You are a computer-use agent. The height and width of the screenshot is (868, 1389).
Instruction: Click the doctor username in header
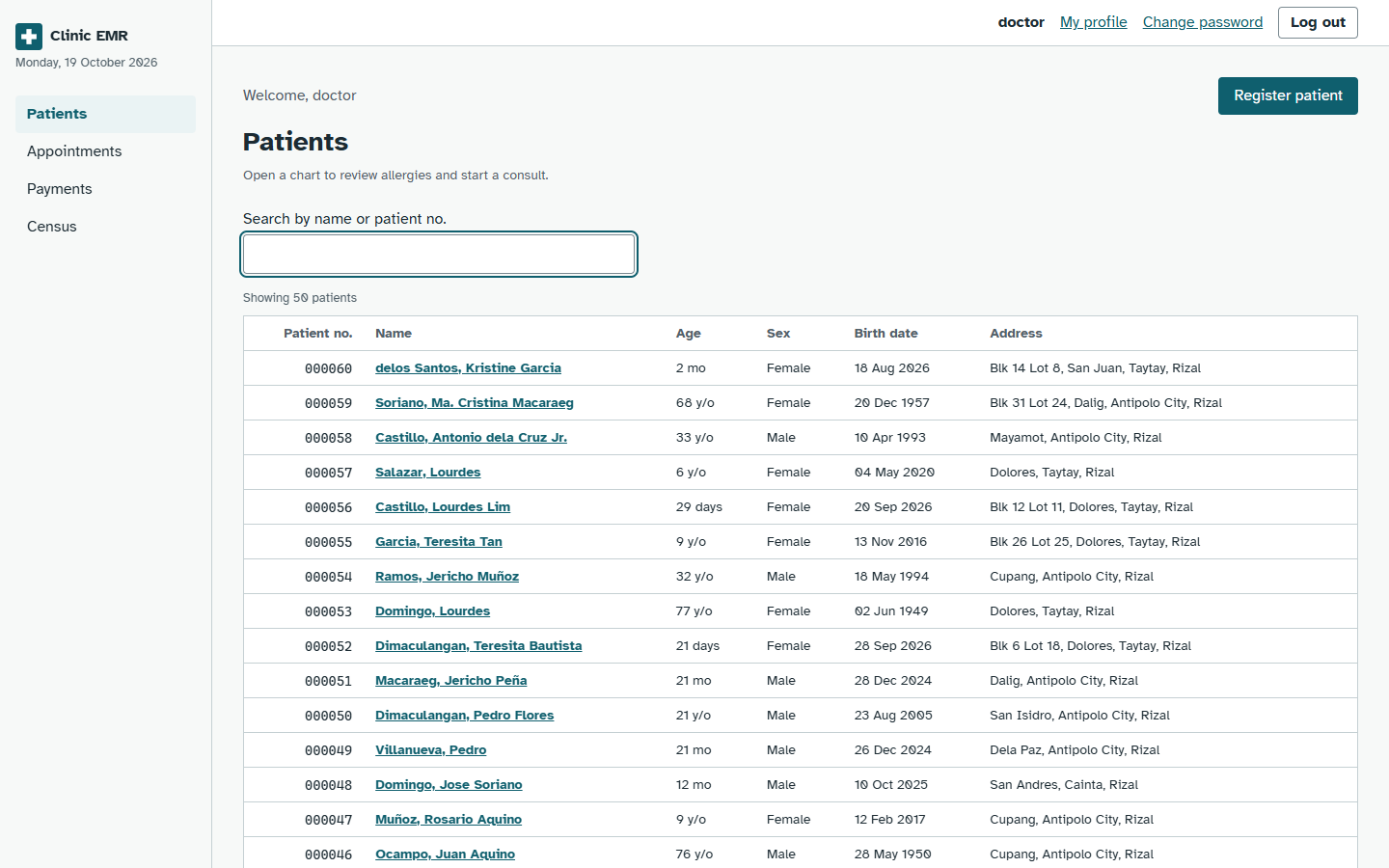click(1021, 22)
